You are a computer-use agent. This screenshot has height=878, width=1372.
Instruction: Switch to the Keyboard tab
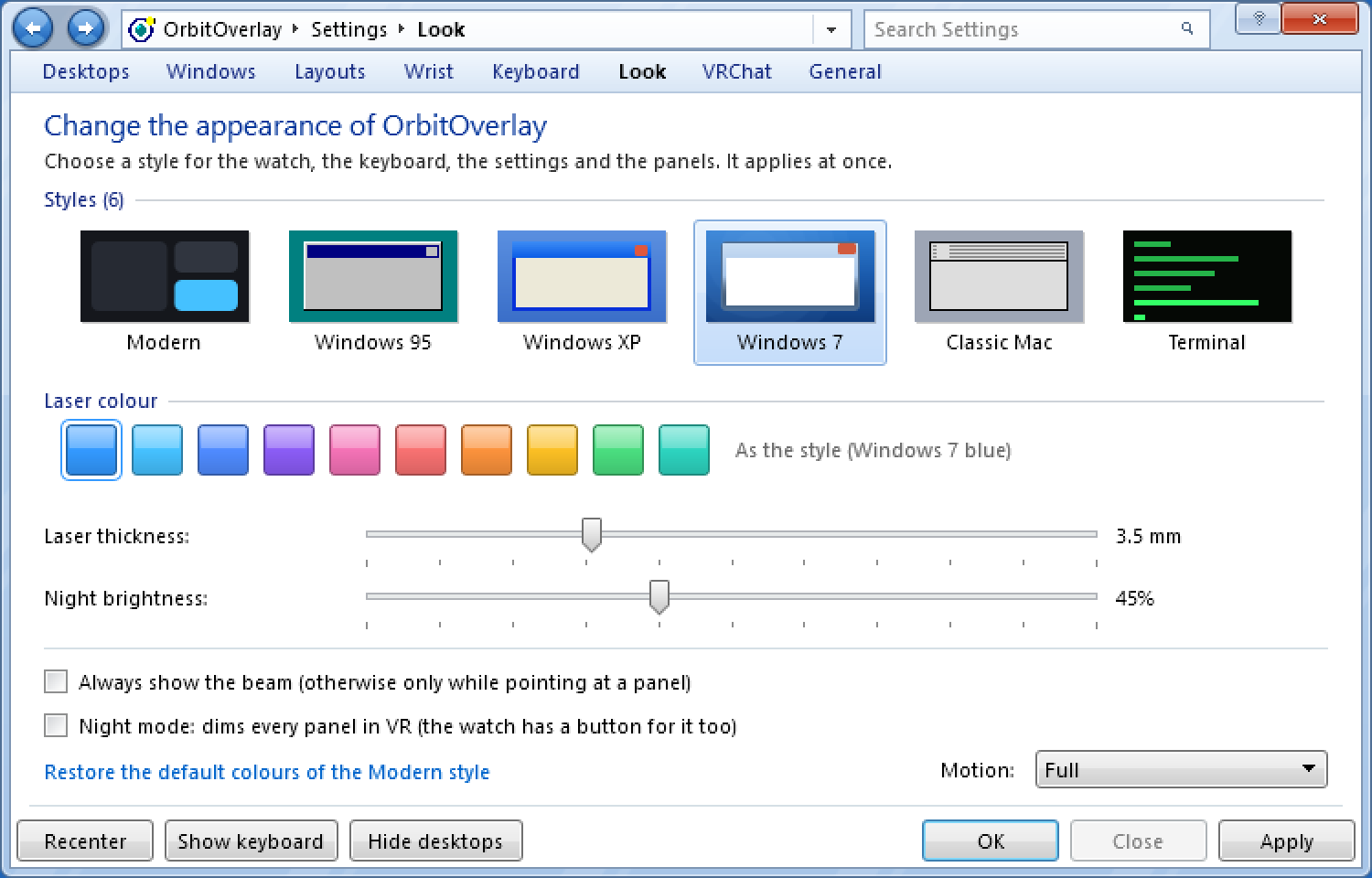click(535, 71)
